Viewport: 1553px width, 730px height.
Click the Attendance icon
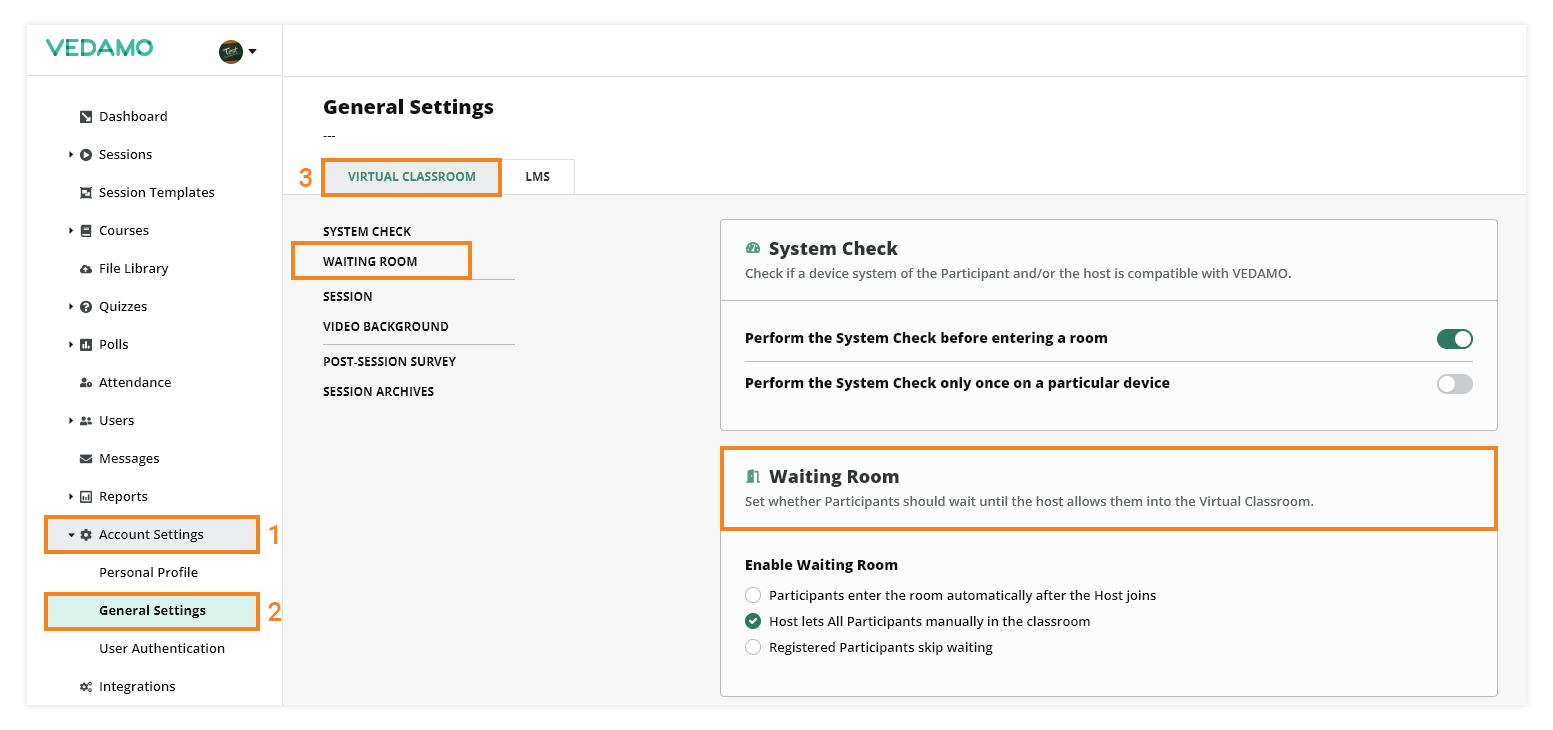(86, 383)
